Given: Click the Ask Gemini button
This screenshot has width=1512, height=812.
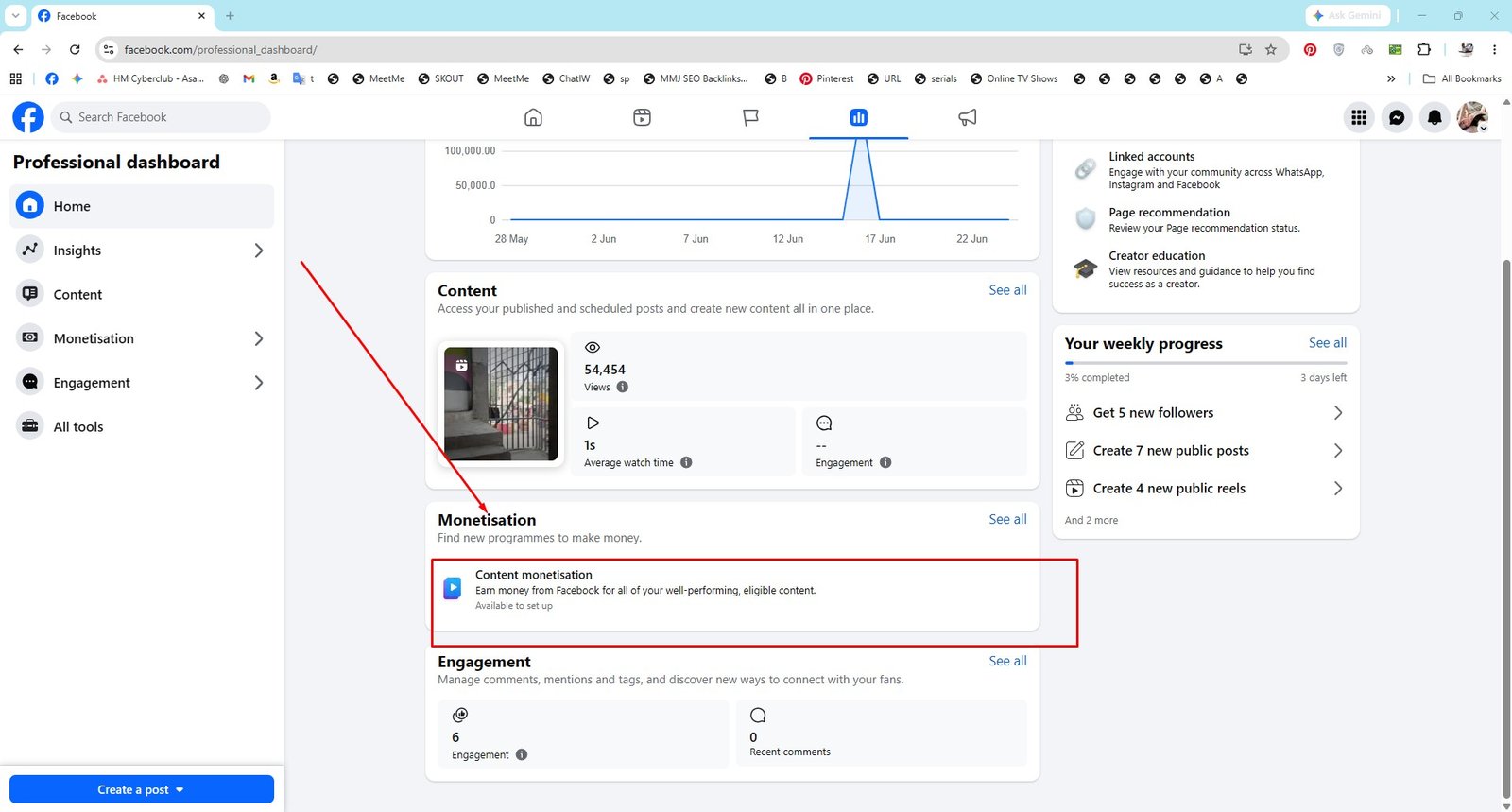Looking at the screenshot, I should click(1349, 15).
